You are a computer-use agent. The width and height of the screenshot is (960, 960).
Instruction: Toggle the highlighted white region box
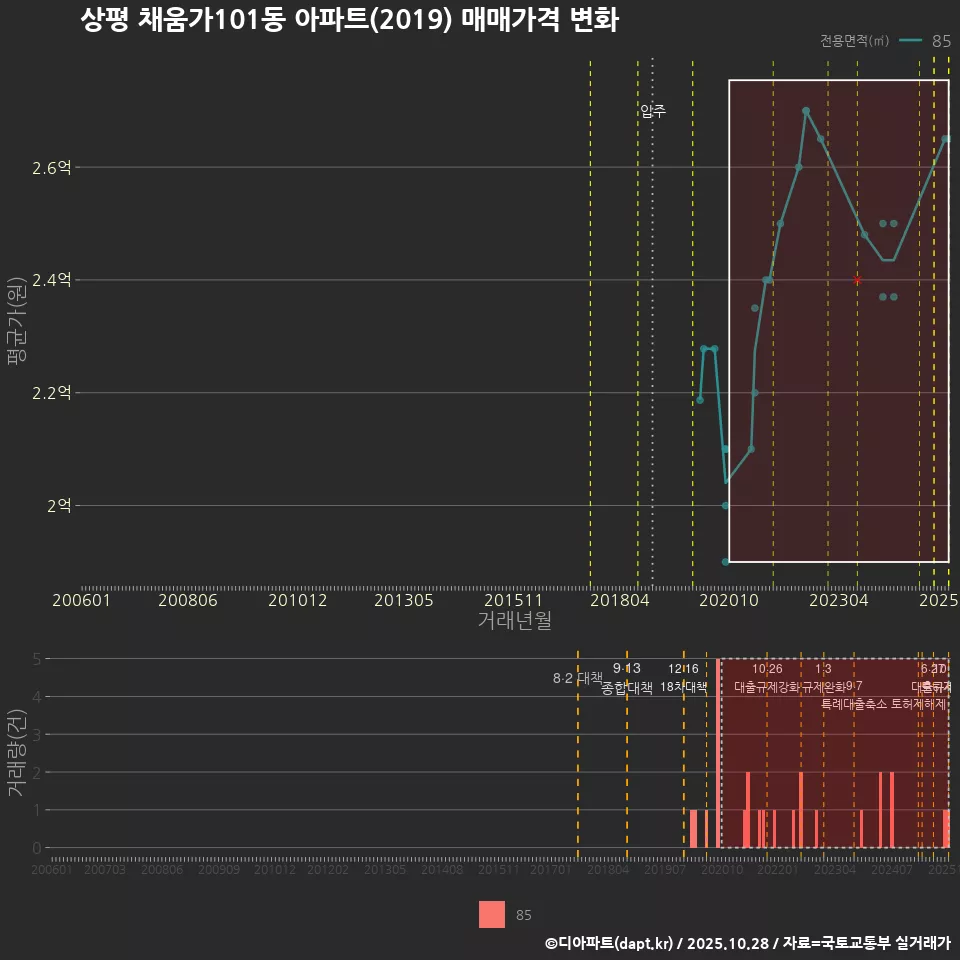pyautogui.click(x=838, y=80)
